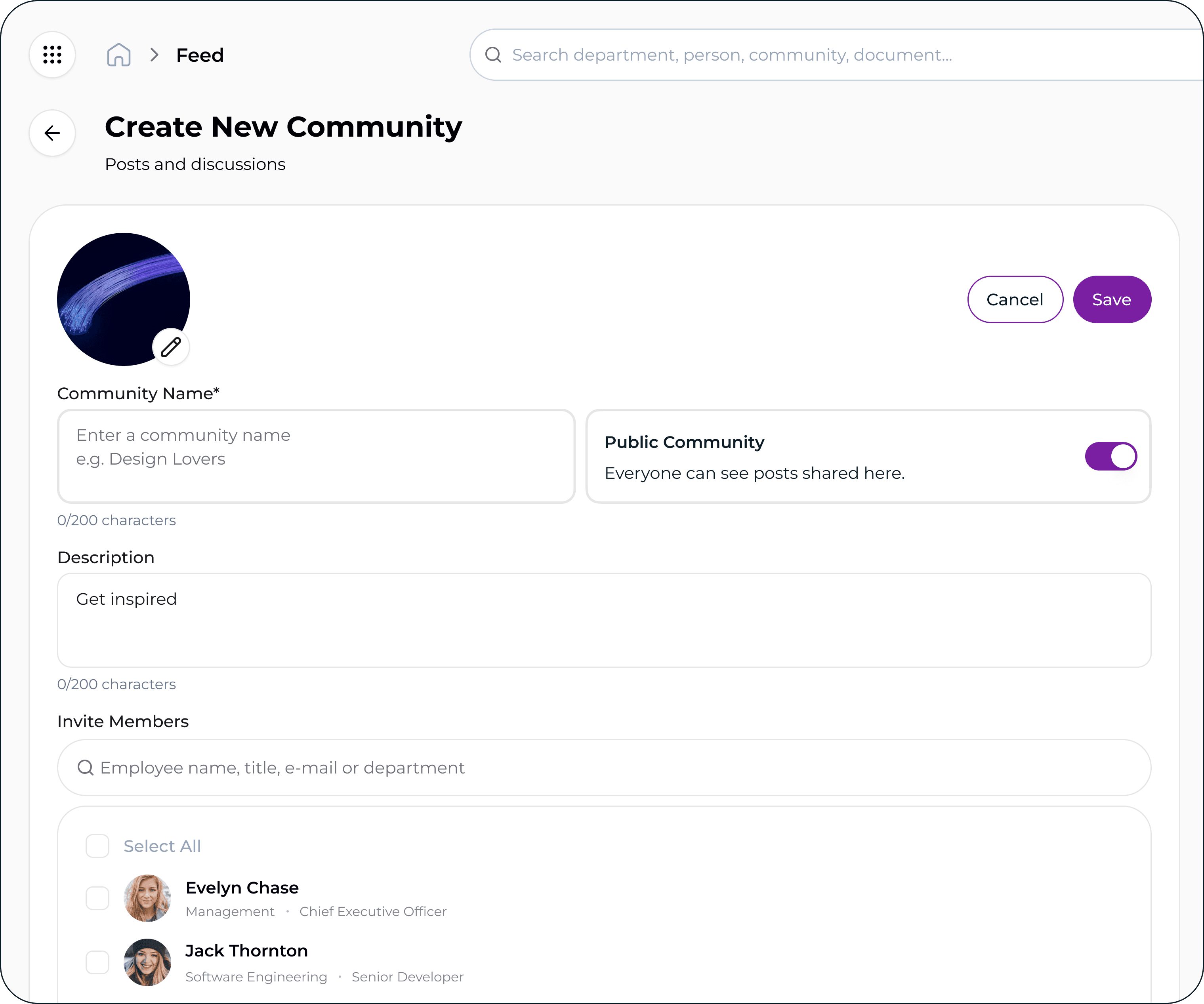1204x1004 pixels.
Task: Click into the Description text area
Action: click(x=604, y=620)
